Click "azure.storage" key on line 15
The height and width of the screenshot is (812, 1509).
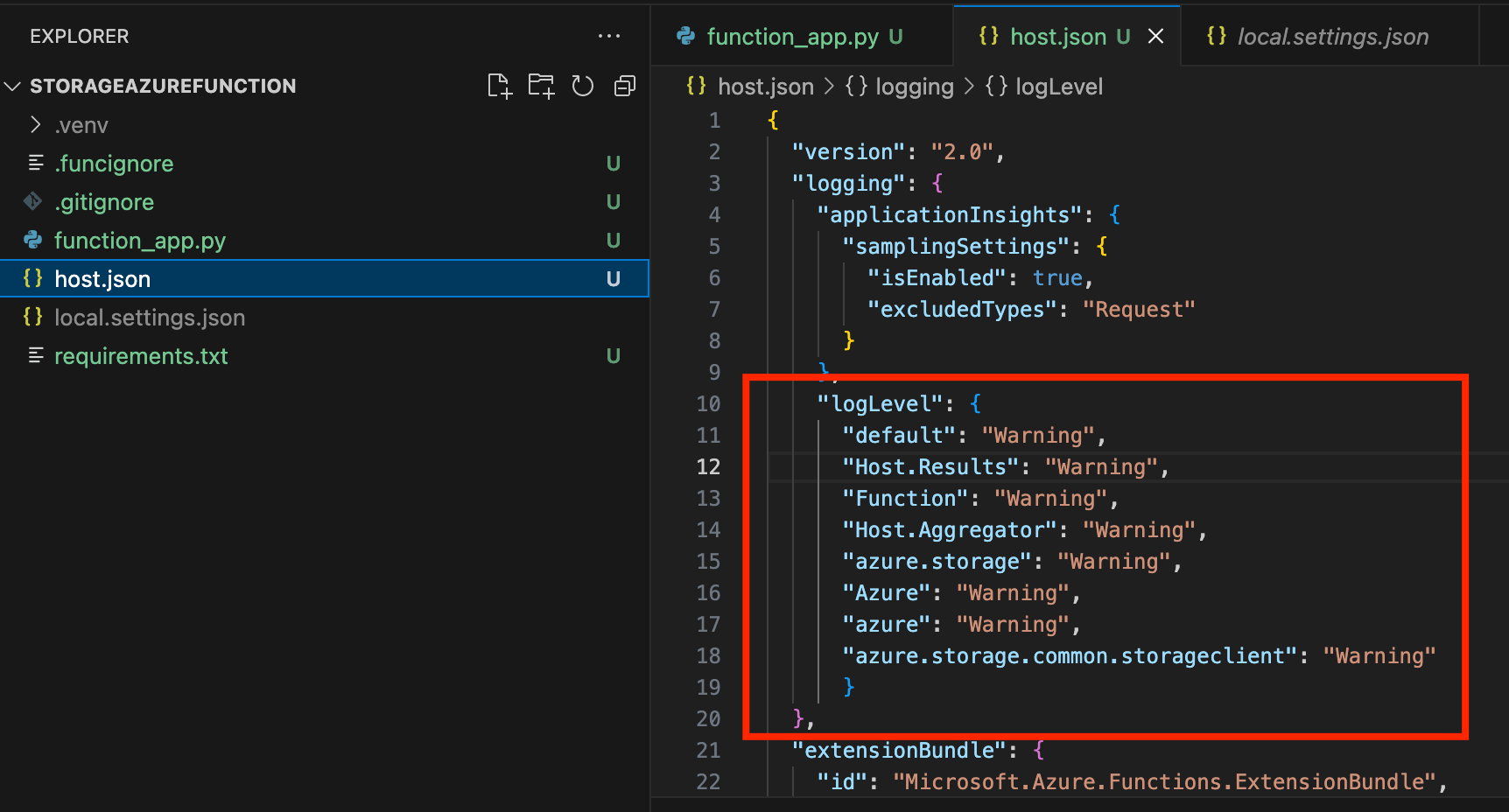[937, 561]
